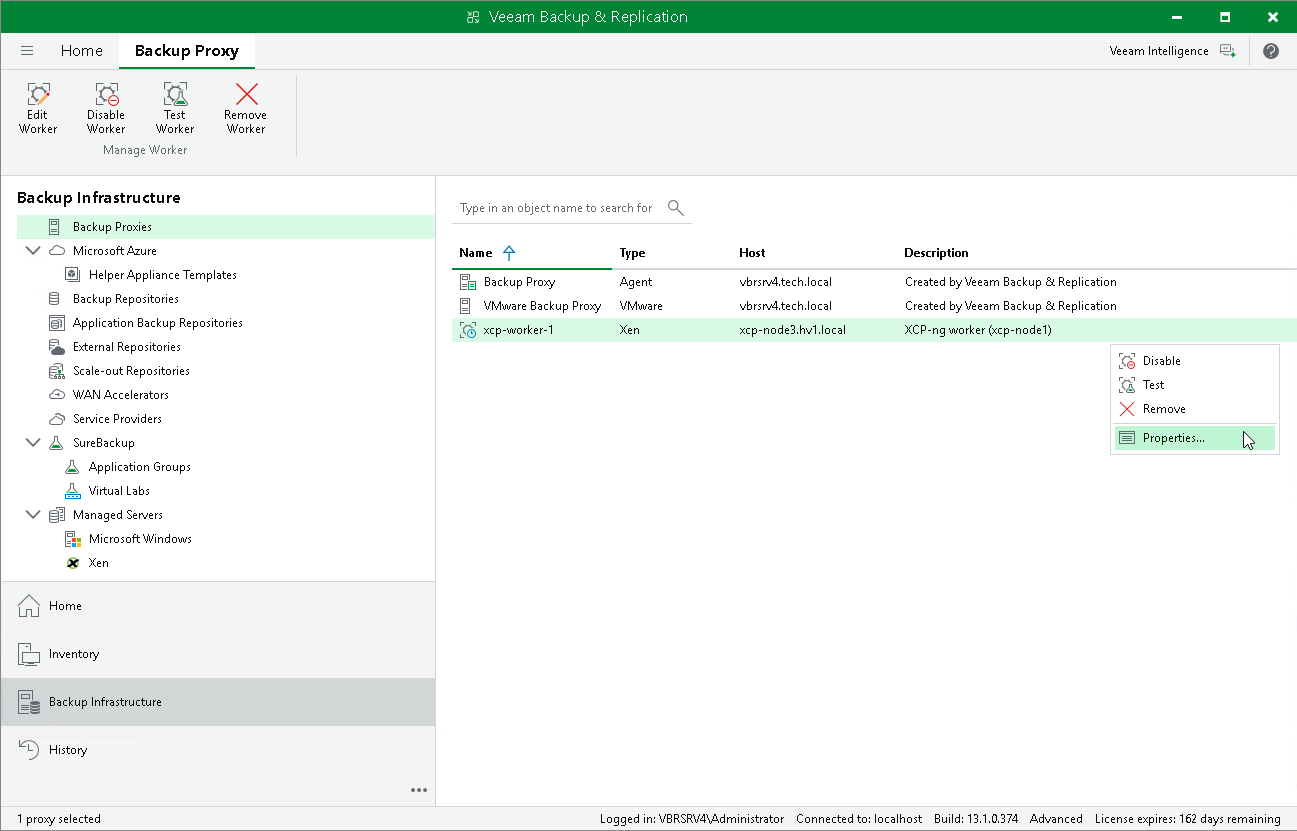Viewport: 1297px width, 831px height.
Task: Switch to the Home ribbon tab
Action: pos(81,51)
